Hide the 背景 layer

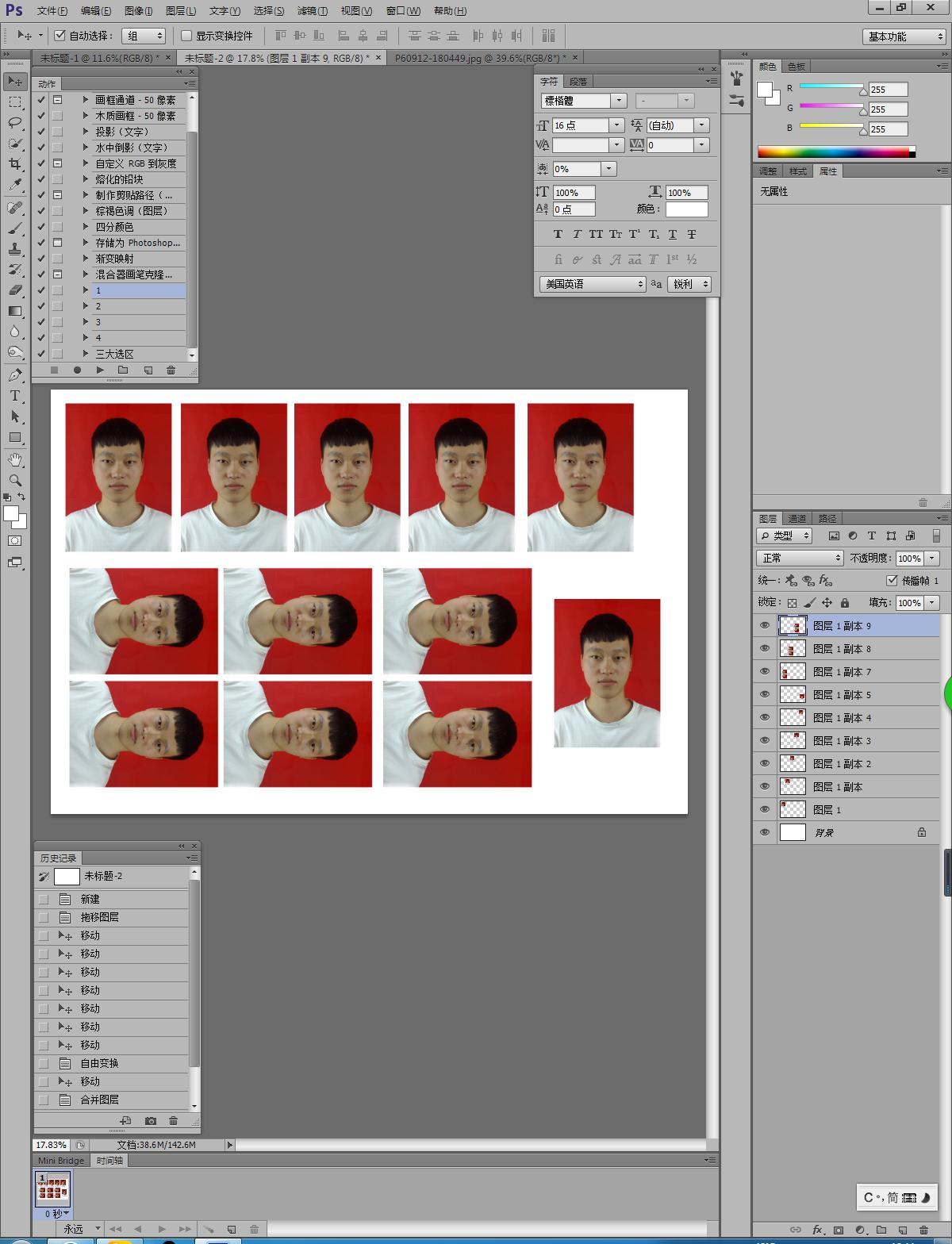point(765,832)
